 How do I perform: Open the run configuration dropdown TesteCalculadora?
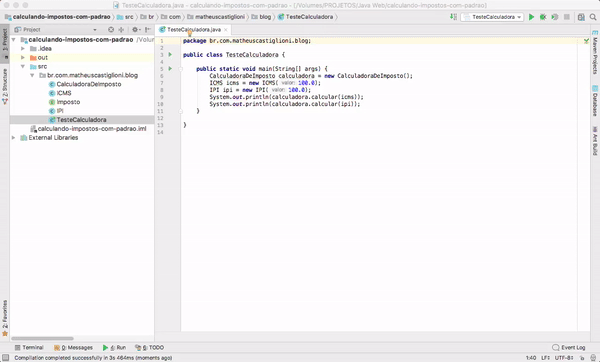[x=492, y=17]
